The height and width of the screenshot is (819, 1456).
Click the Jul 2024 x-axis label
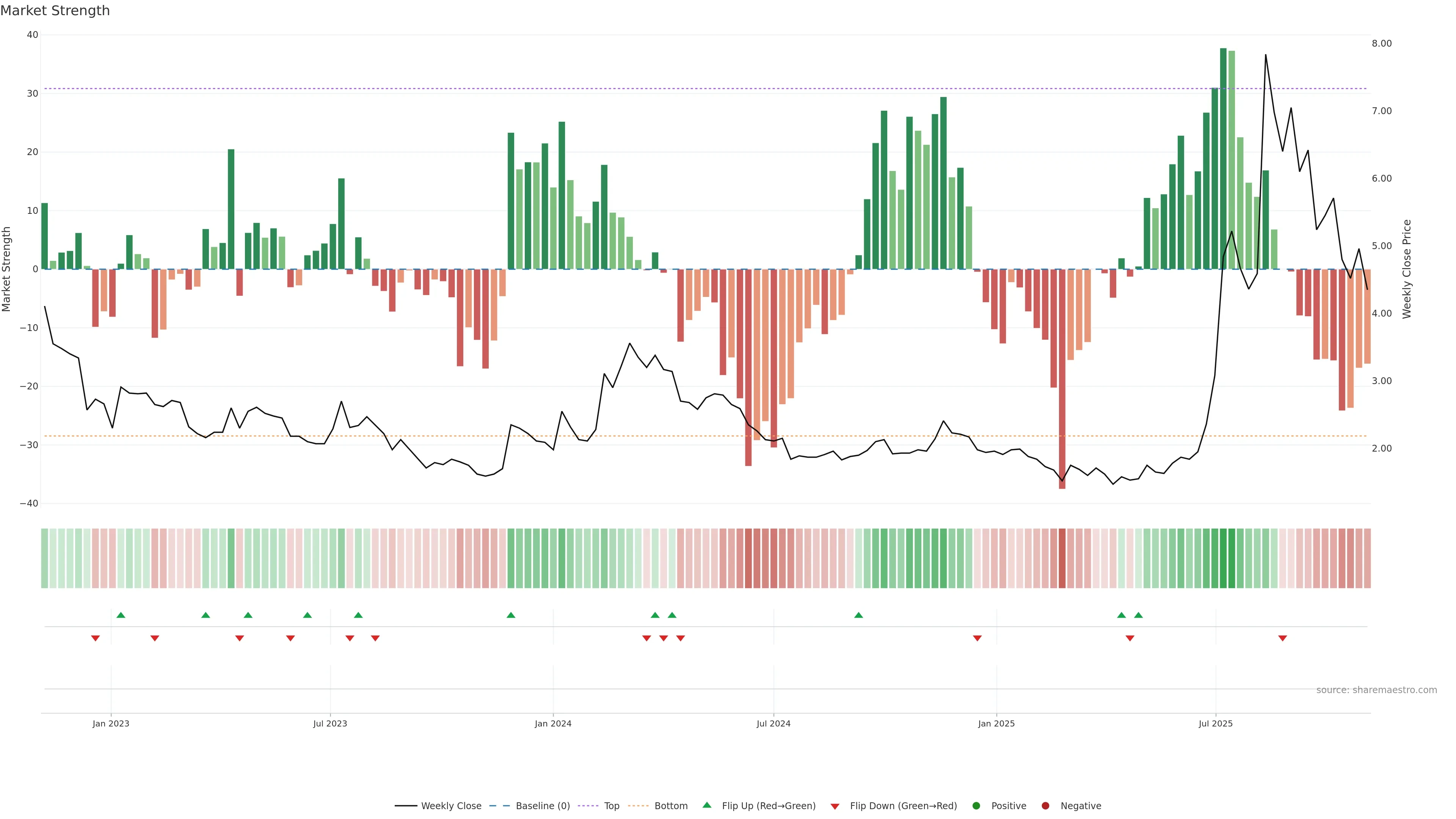pyautogui.click(x=773, y=723)
